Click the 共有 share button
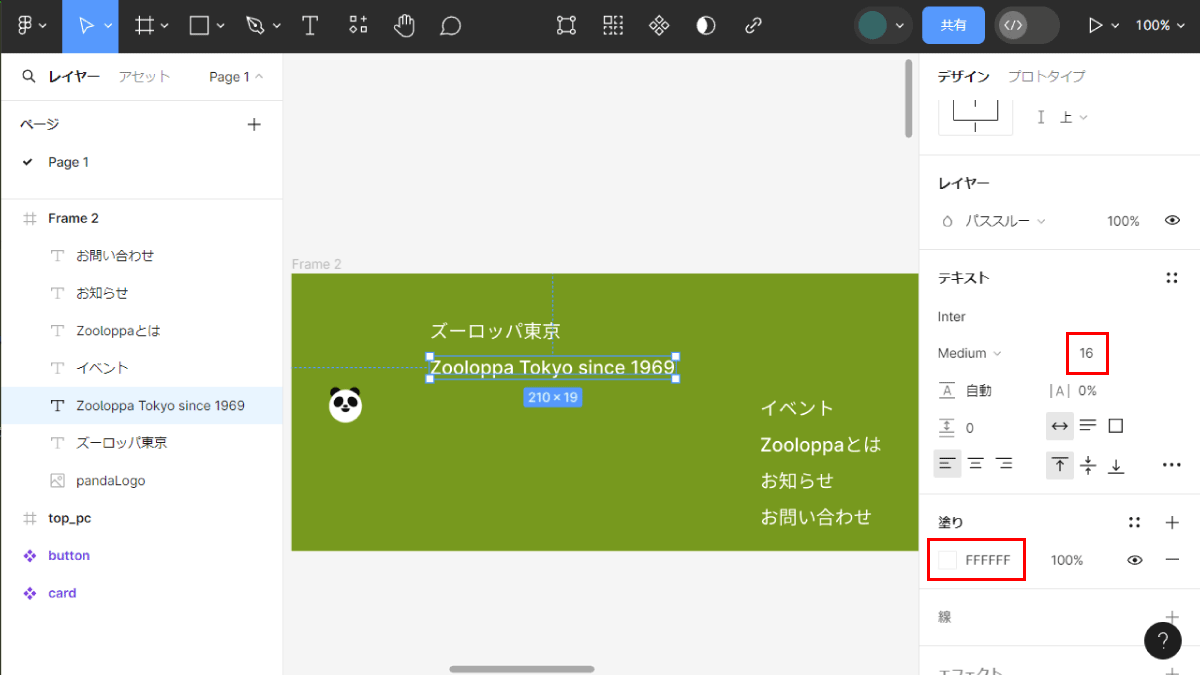 [953, 26]
